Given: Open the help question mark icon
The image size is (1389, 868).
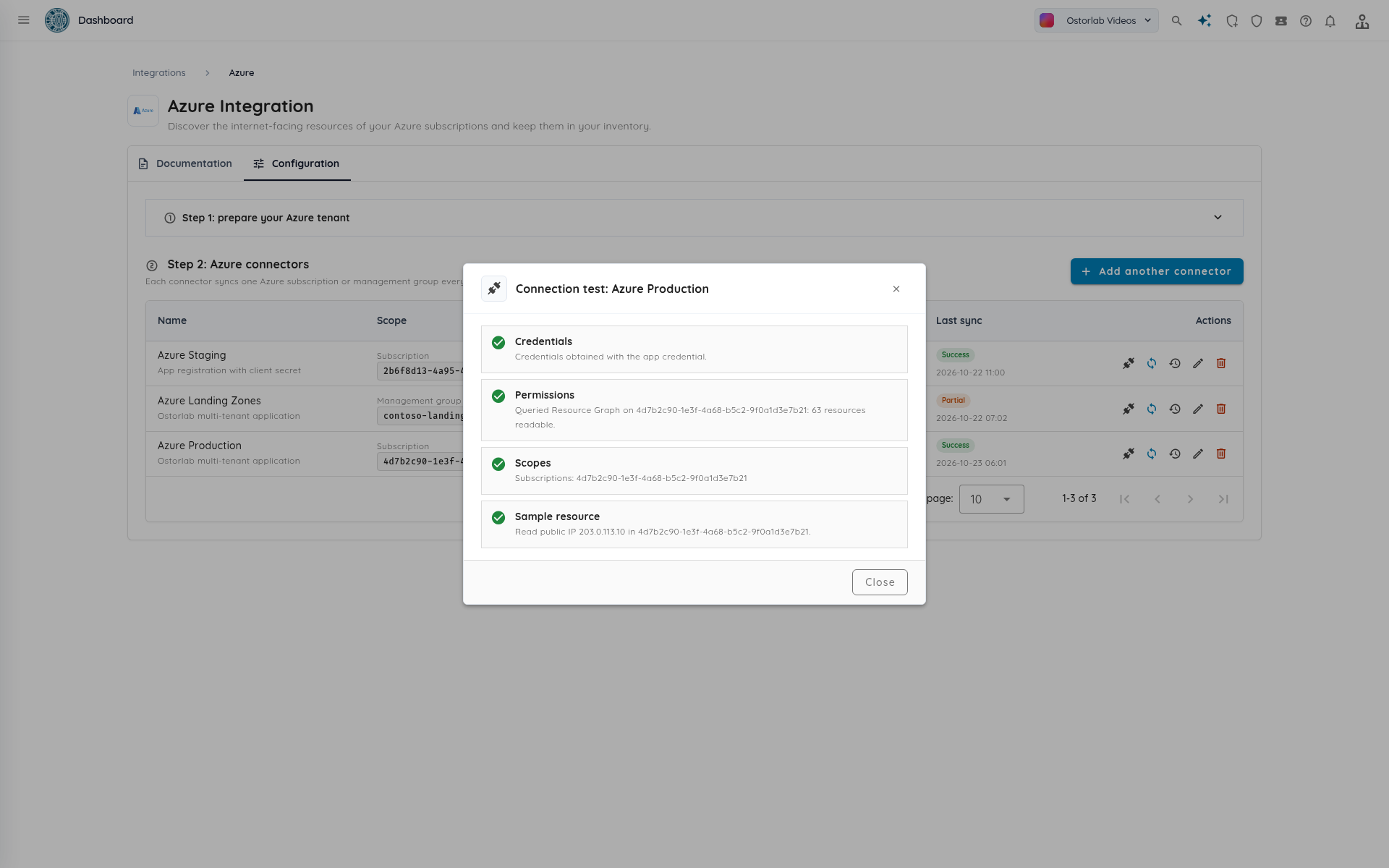Looking at the screenshot, I should click(x=1306, y=21).
